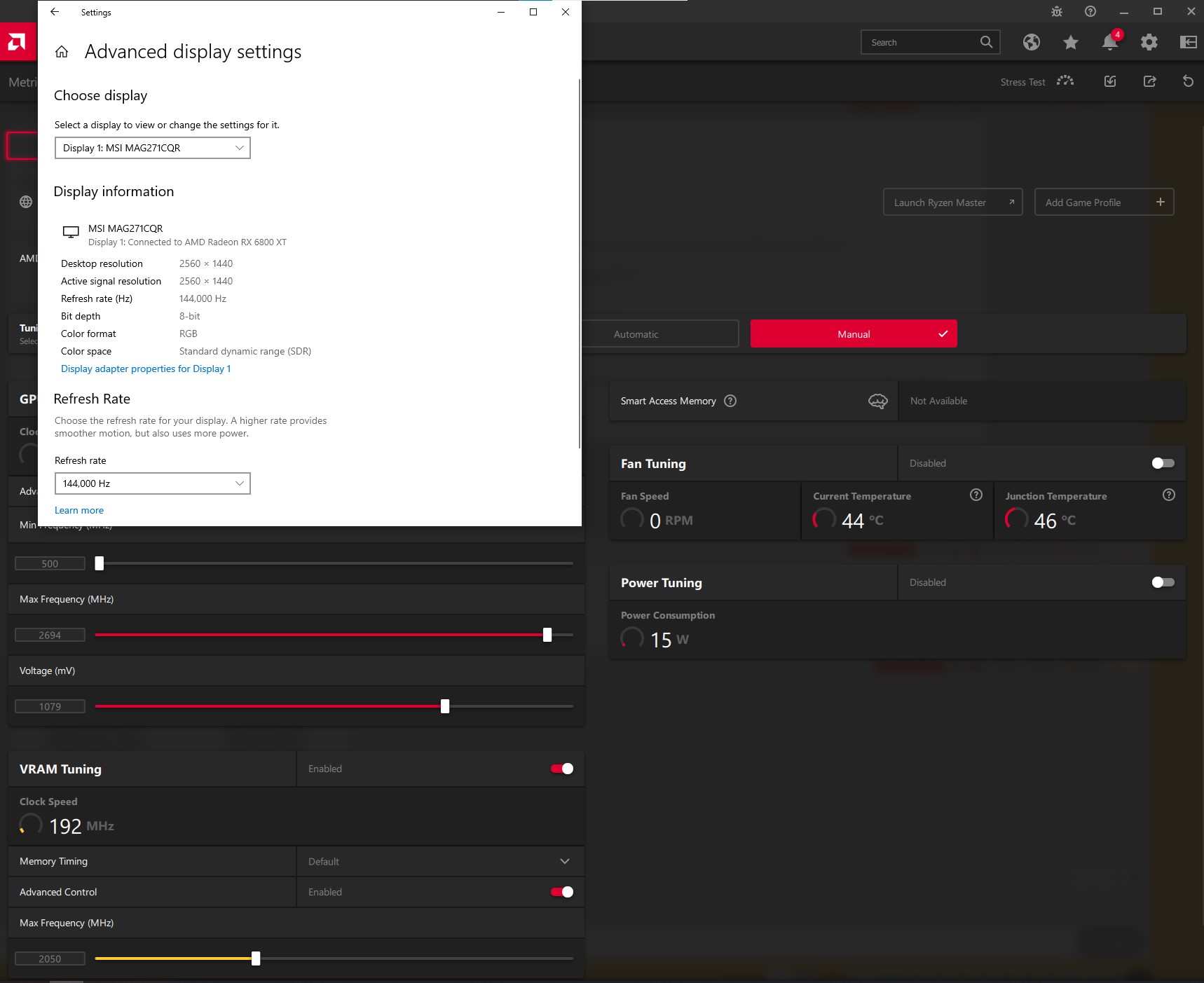Click the Stress Test label
Image resolution: width=1204 pixels, height=983 pixels.
pos(1022,82)
